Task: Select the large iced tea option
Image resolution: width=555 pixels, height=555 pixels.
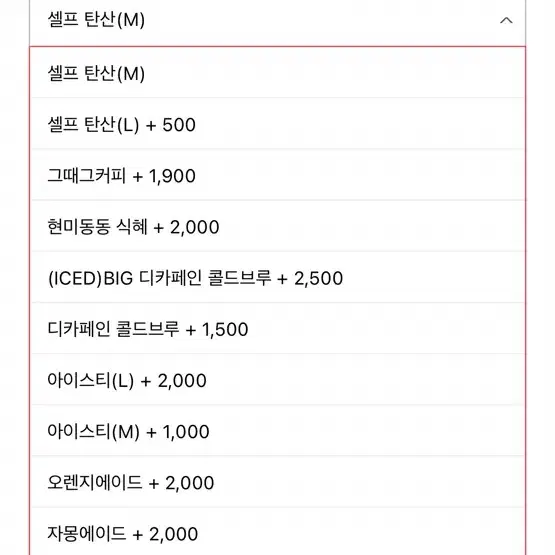Action: pos(278,380)
